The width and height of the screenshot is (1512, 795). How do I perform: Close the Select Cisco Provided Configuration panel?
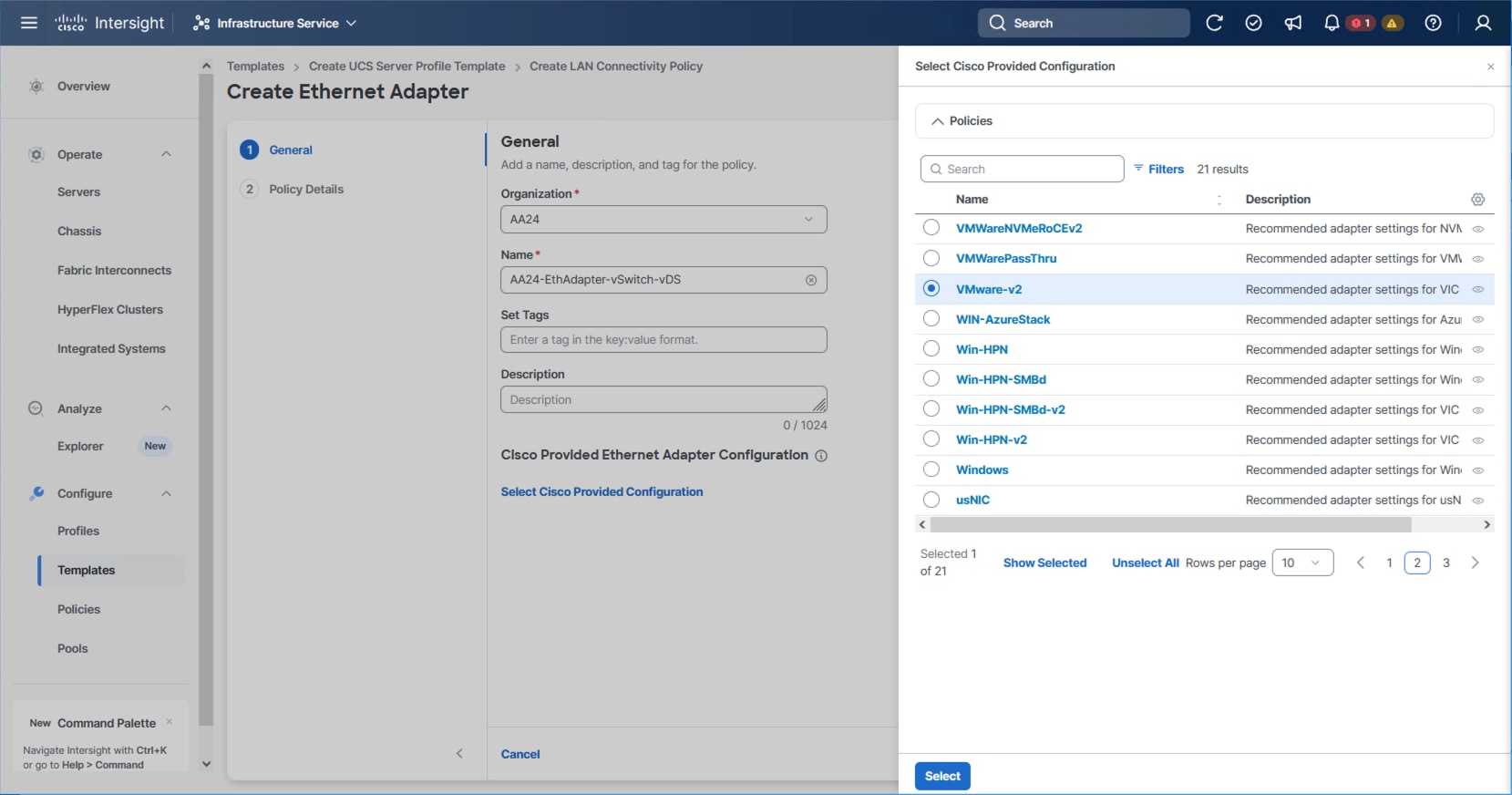click(1490, 67)
